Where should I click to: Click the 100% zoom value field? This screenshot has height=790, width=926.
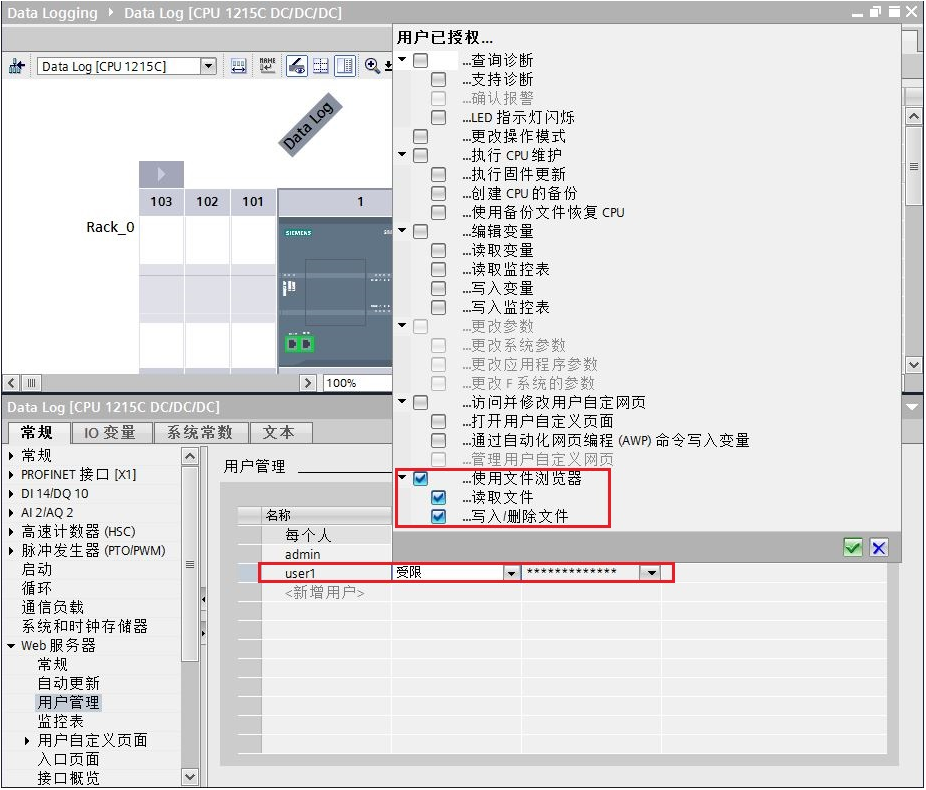[x=357, y=383]
